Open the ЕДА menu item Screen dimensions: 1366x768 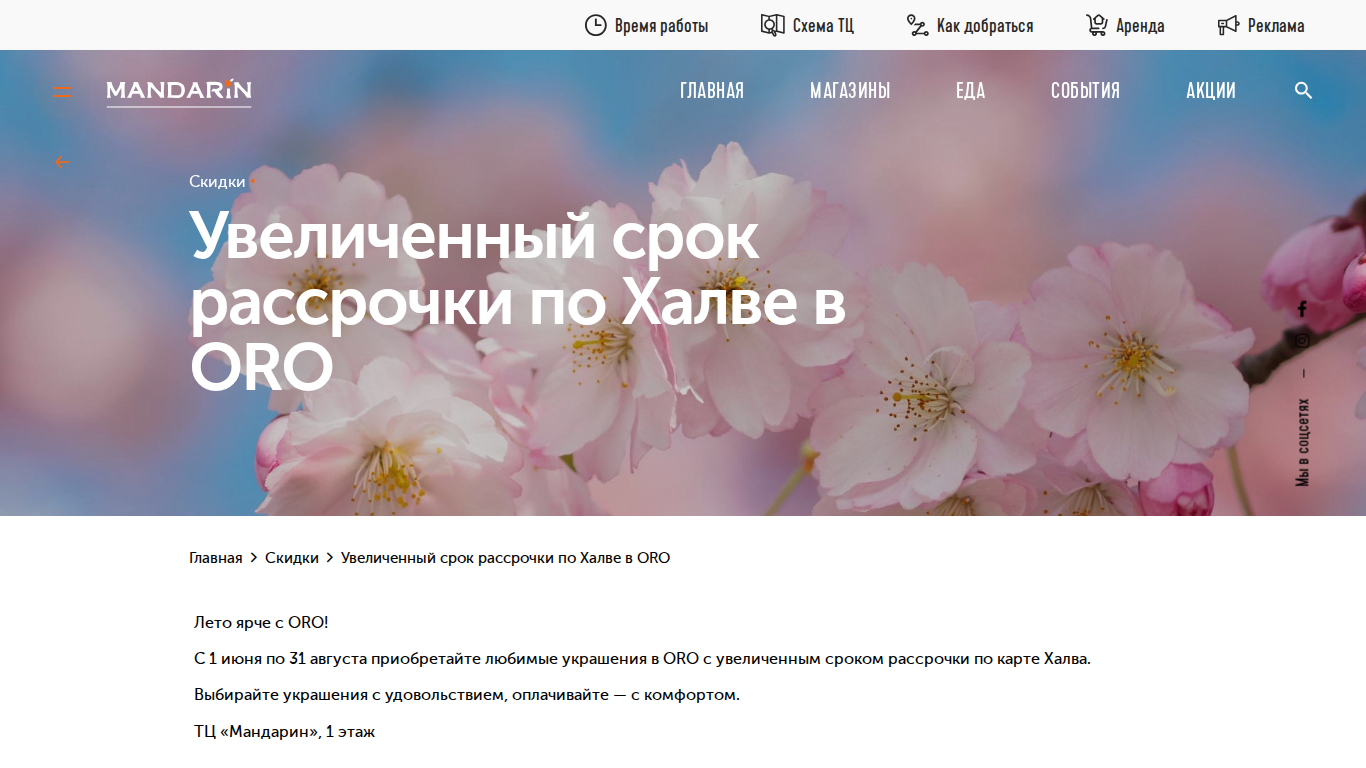(971, 91)
